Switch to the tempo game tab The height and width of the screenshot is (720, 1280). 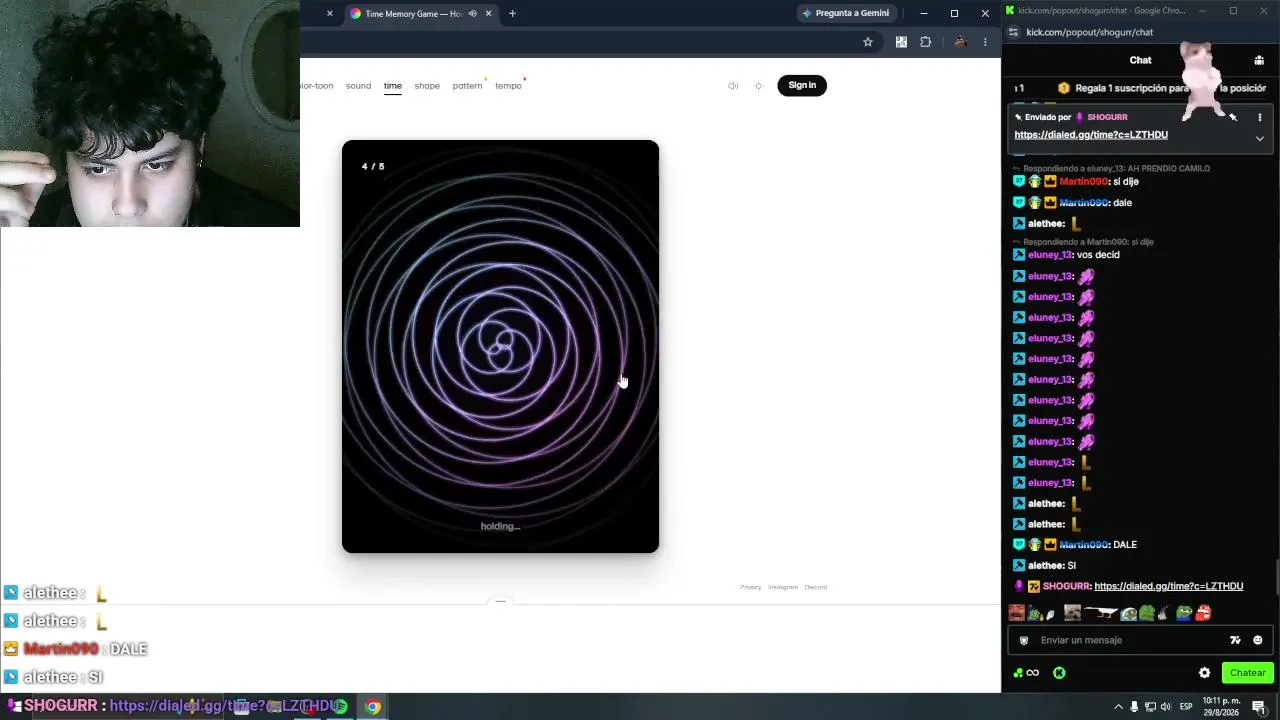(508, 86)
